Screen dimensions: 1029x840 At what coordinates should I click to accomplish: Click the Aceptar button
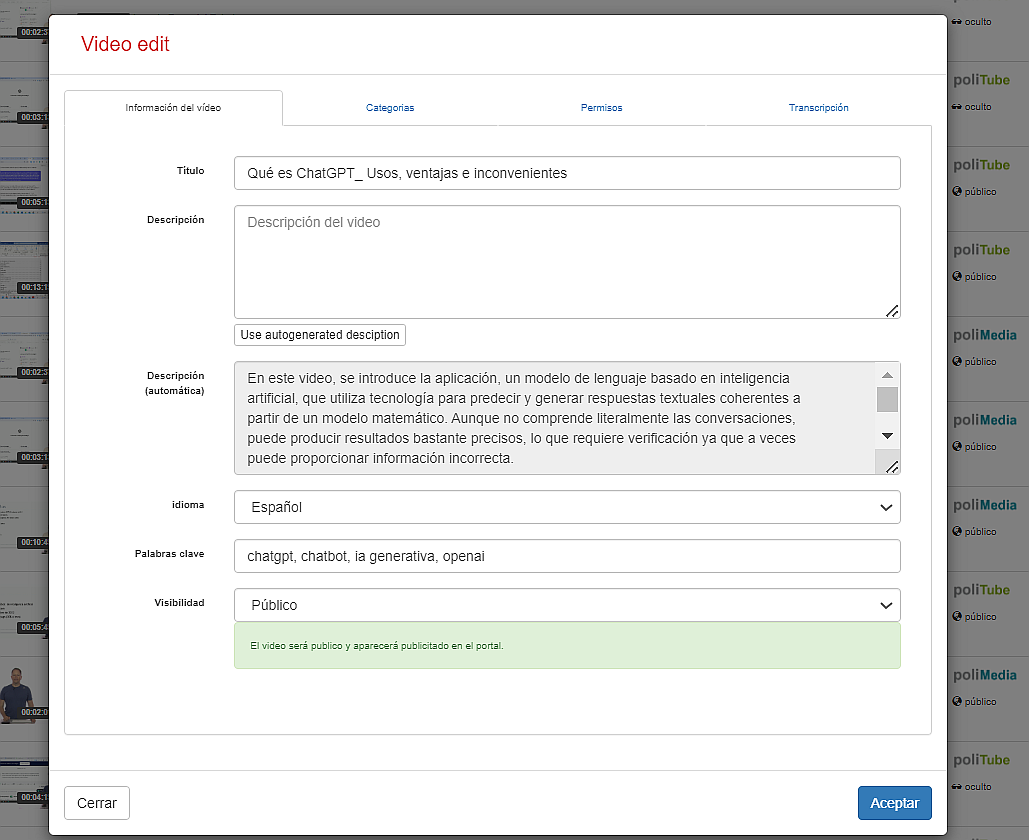[x=894, y=803]
